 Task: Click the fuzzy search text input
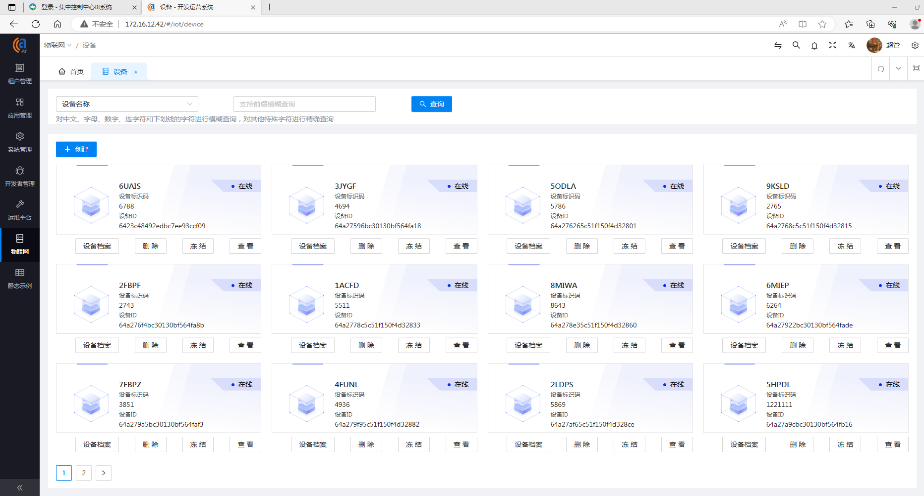point(305,104)
